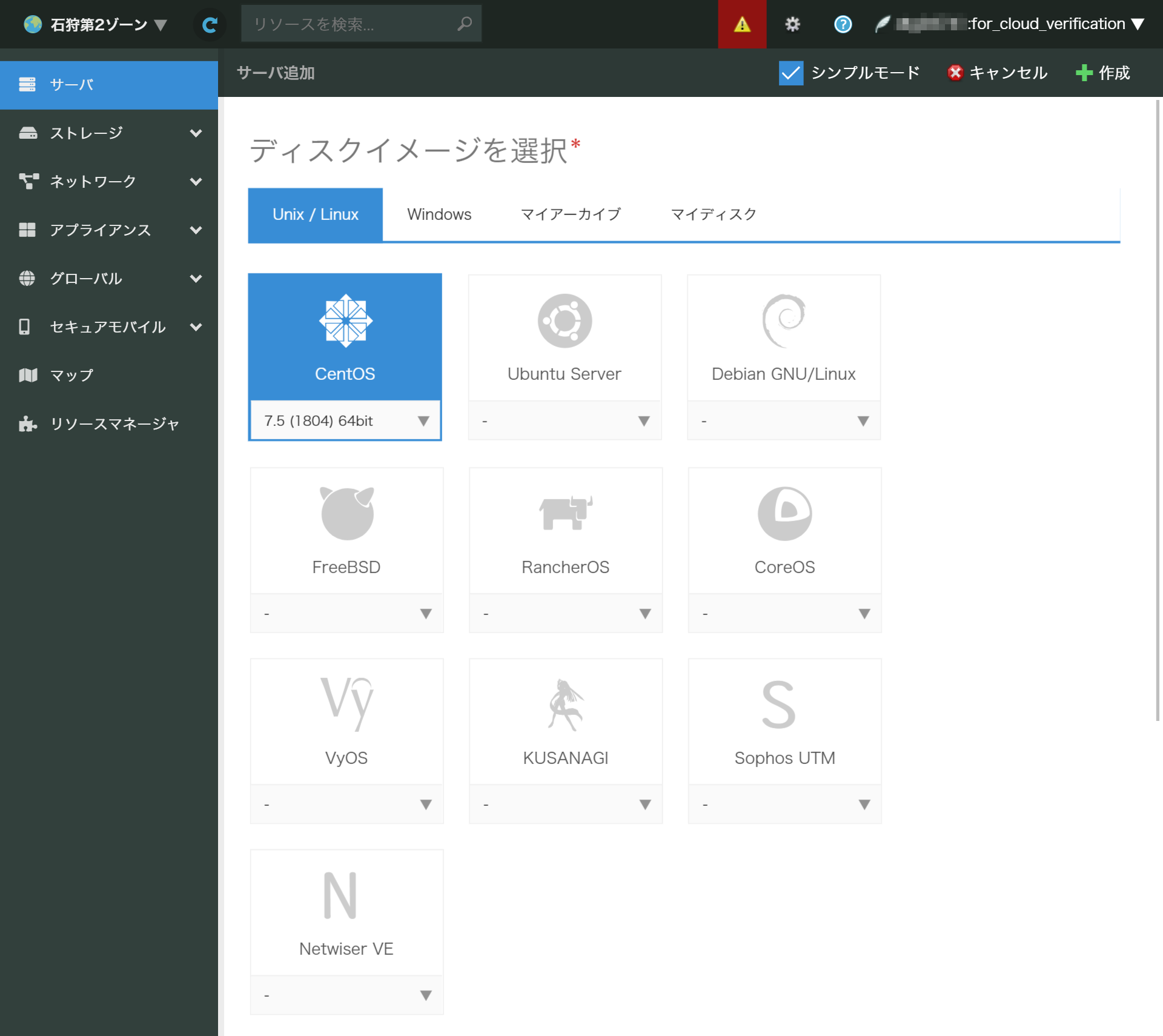
Task: Pick the Sophos UTM image
Action: (784, 721)
